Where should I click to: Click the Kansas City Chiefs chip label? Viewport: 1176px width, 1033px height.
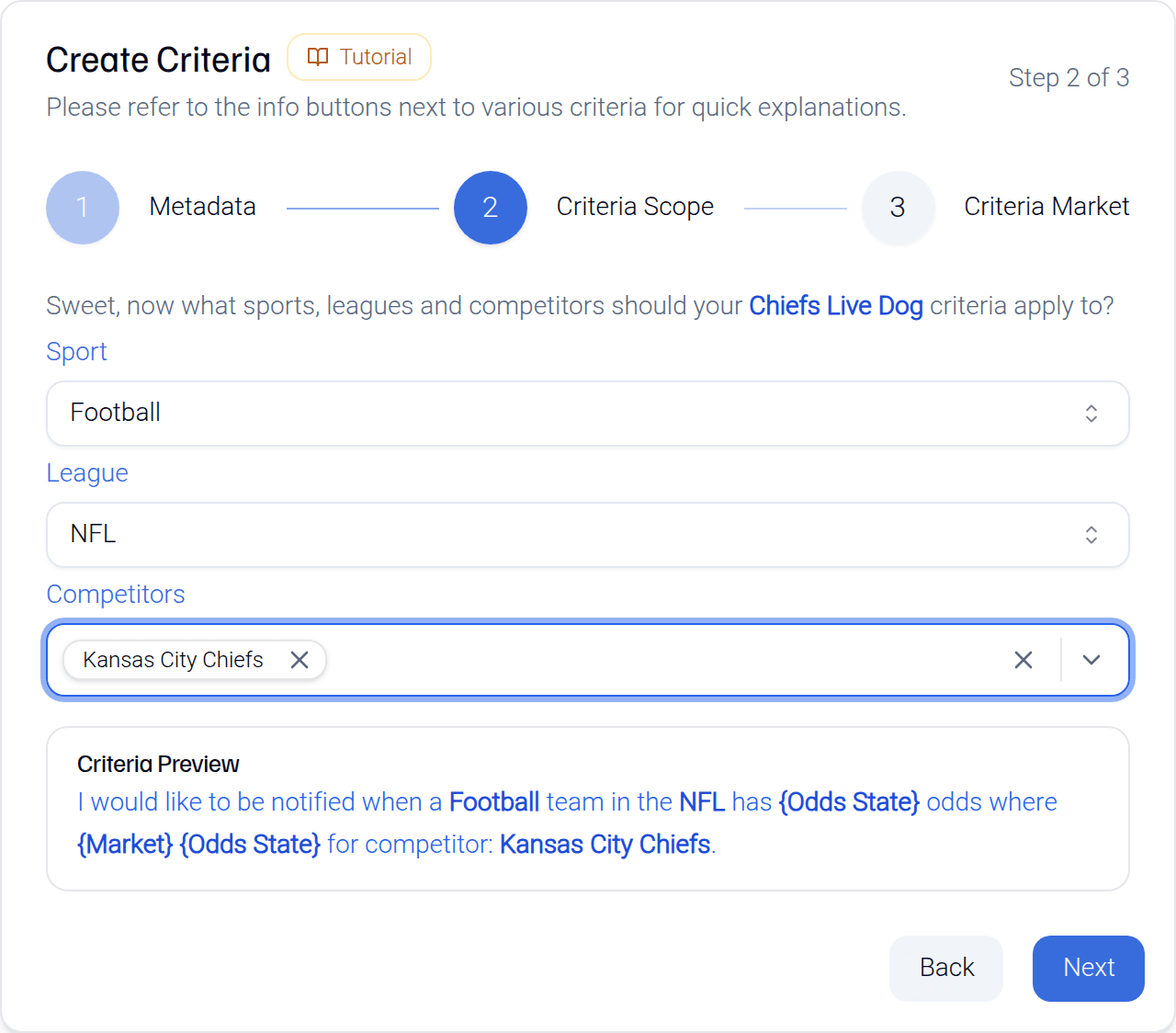[x=173, y=660]
